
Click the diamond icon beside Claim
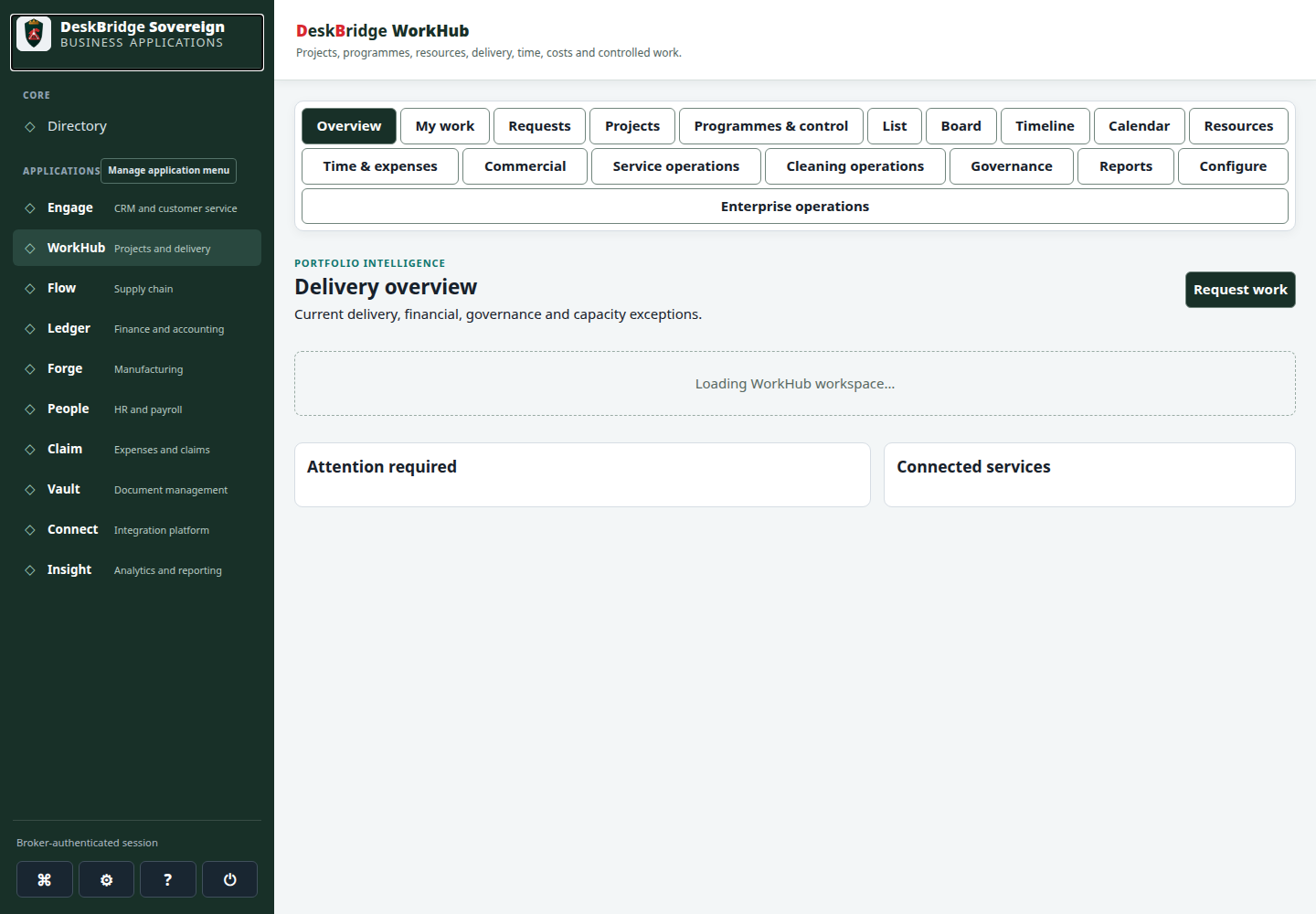[x=30, y=450]
